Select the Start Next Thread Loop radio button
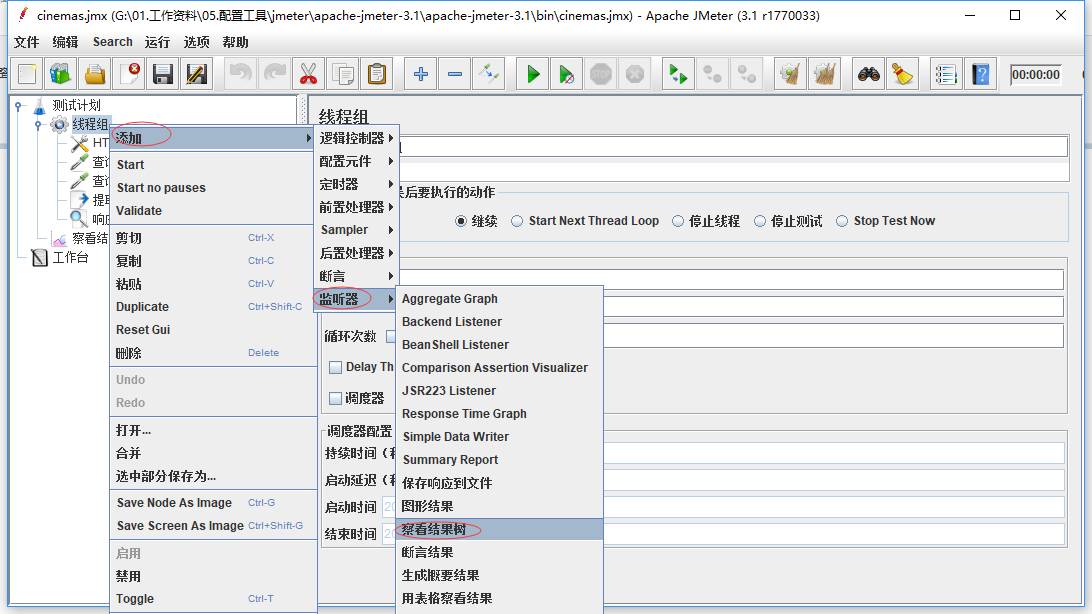 [x=517, y=221]
